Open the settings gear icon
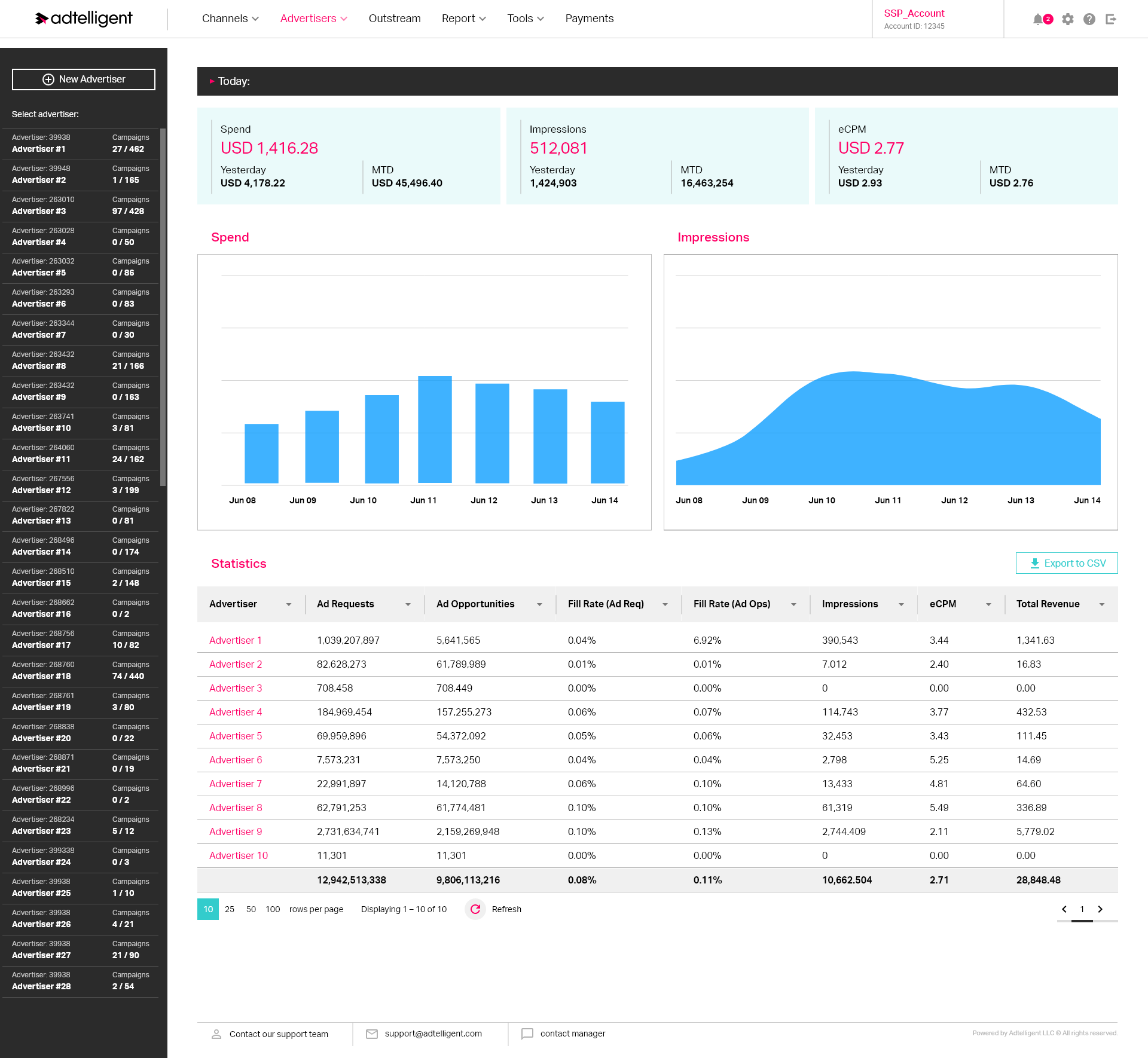 tap(1068, 19)
